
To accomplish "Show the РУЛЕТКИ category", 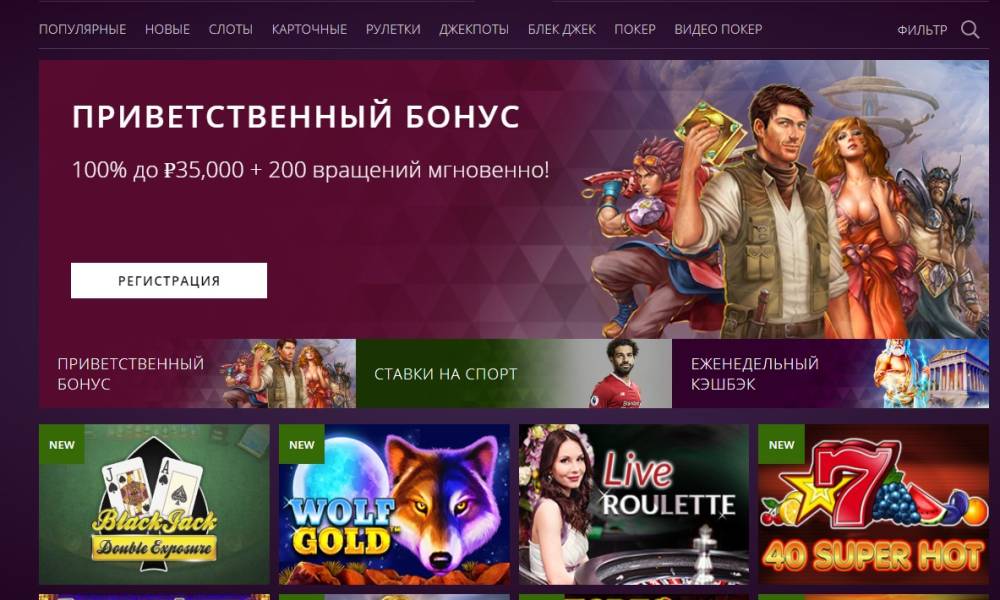I will click(393, 29).
